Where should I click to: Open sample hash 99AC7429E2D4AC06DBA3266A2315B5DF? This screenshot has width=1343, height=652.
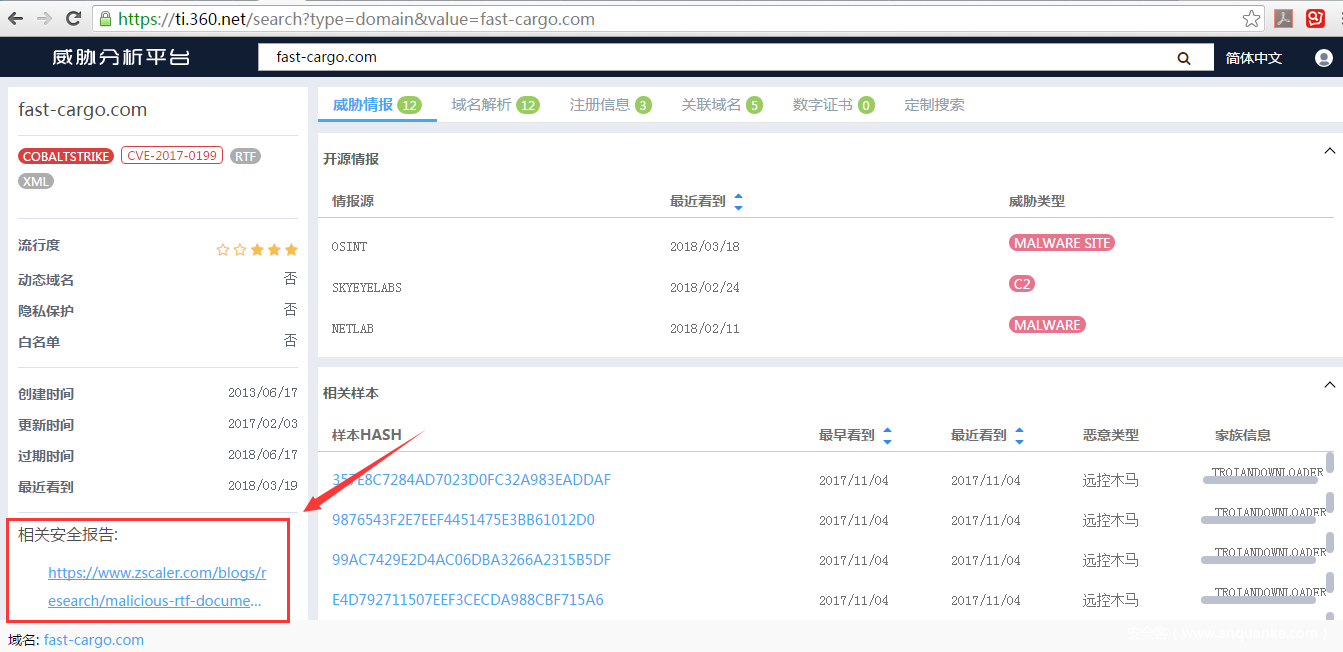pyautogui.click(x=471, y=560)
